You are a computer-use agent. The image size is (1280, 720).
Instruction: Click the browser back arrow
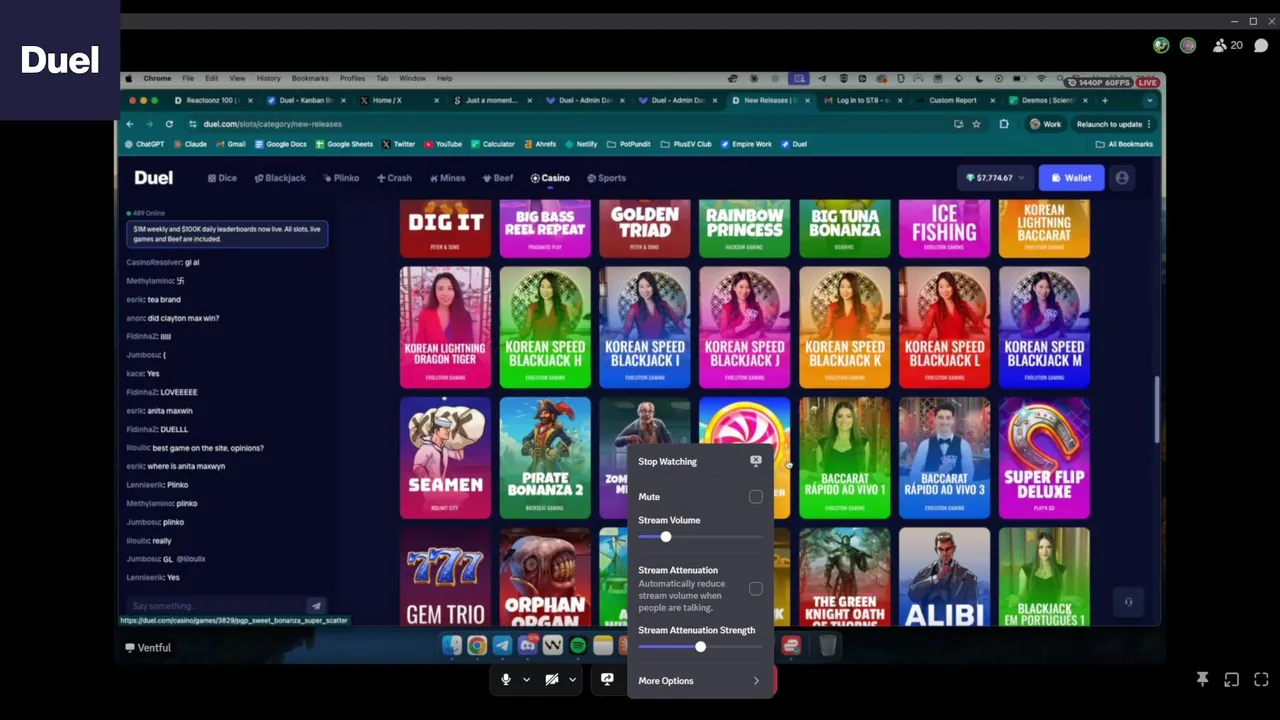(x=130, y=124)
